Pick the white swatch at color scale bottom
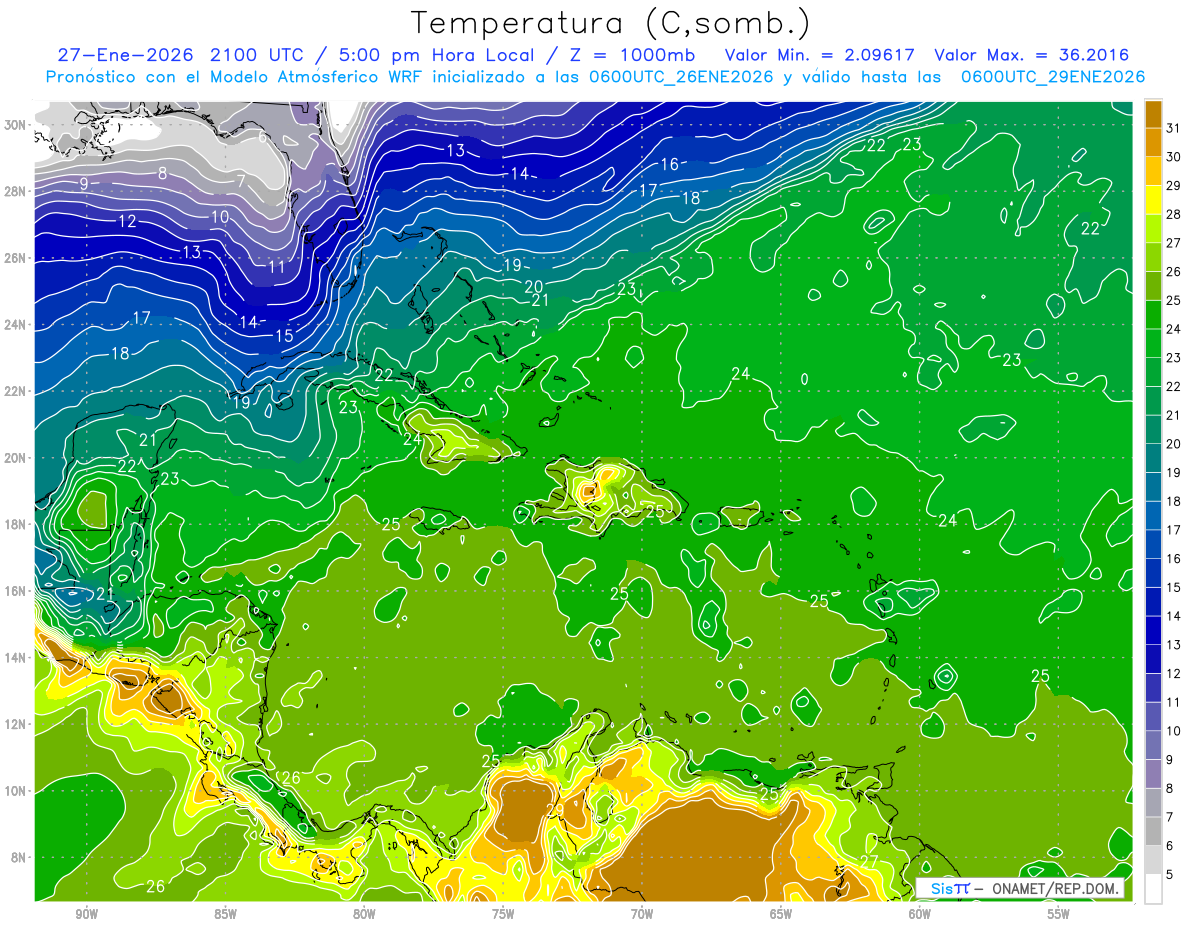The image size is (1200, 927). point(1153,889)
